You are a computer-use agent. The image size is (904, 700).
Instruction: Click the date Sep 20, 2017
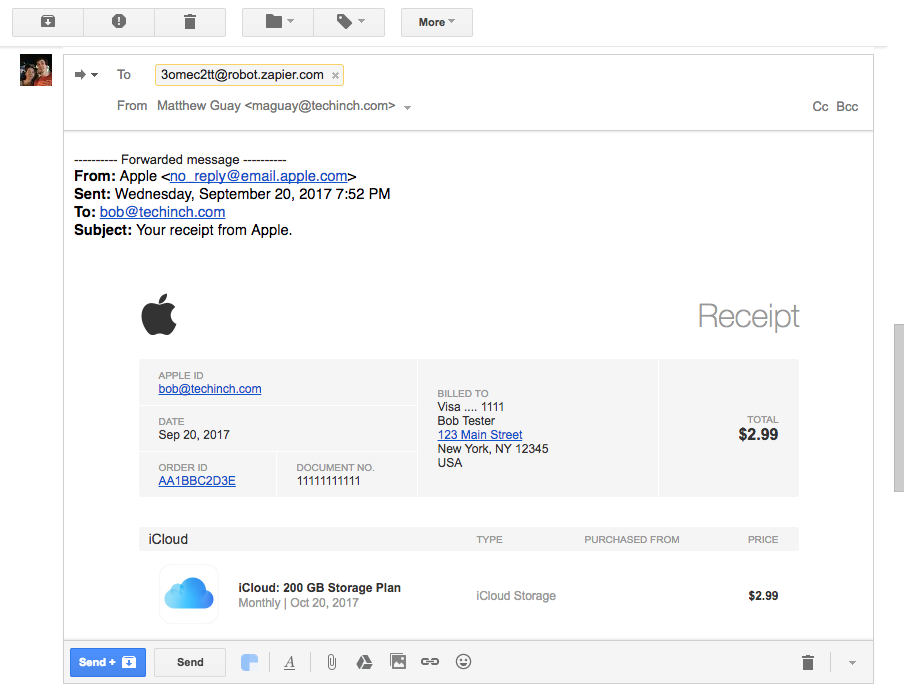pyautogui.click(x=194, y=435)
